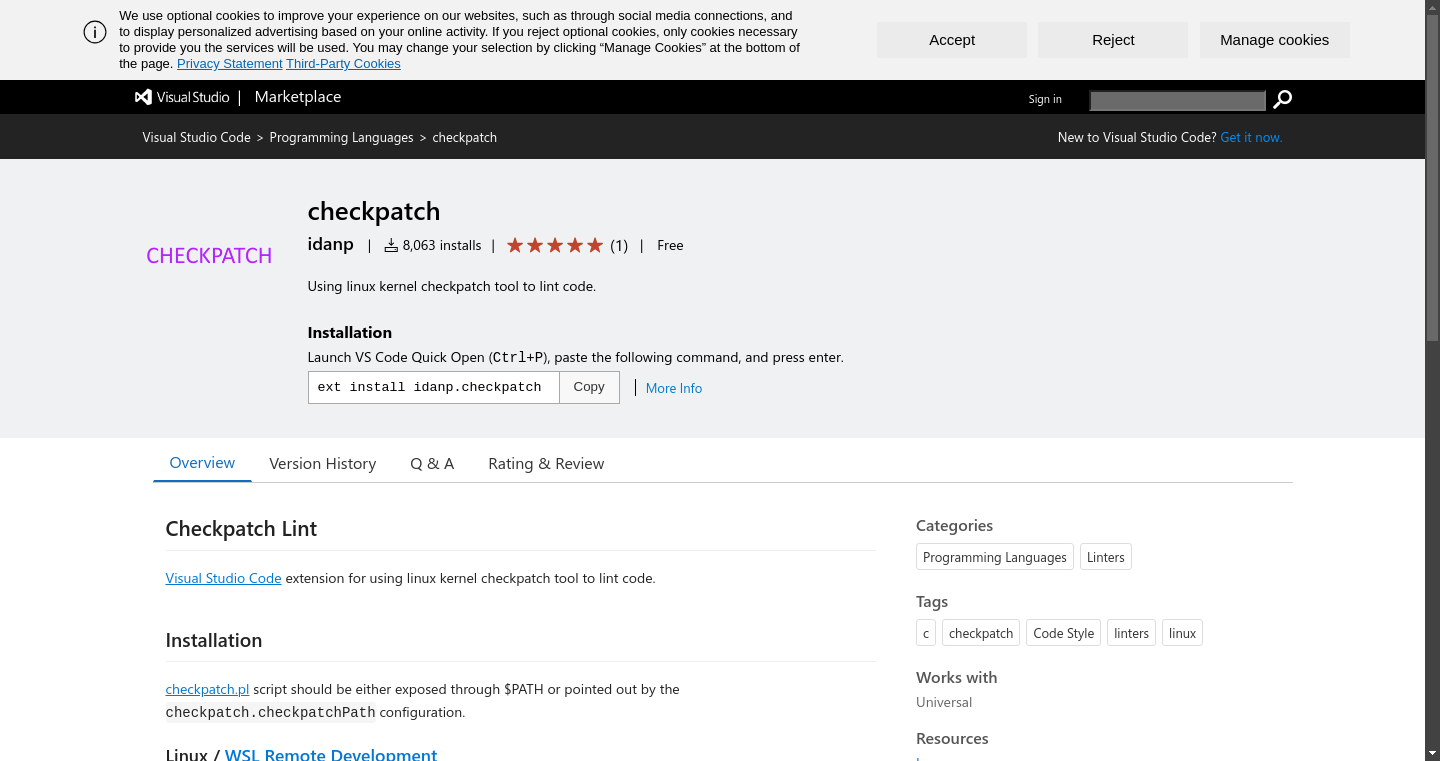Click the page vertical scrollbar
Image resolution: width=1440 pixels, height=761 pixels.
coord(1432,178)
